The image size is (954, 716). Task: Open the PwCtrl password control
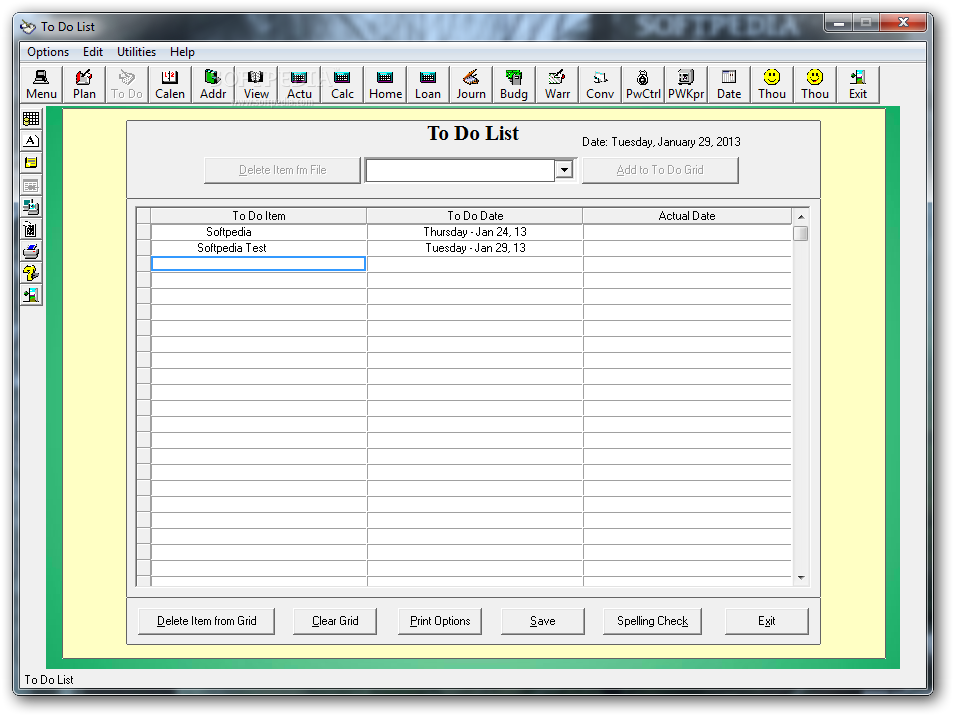643,85
